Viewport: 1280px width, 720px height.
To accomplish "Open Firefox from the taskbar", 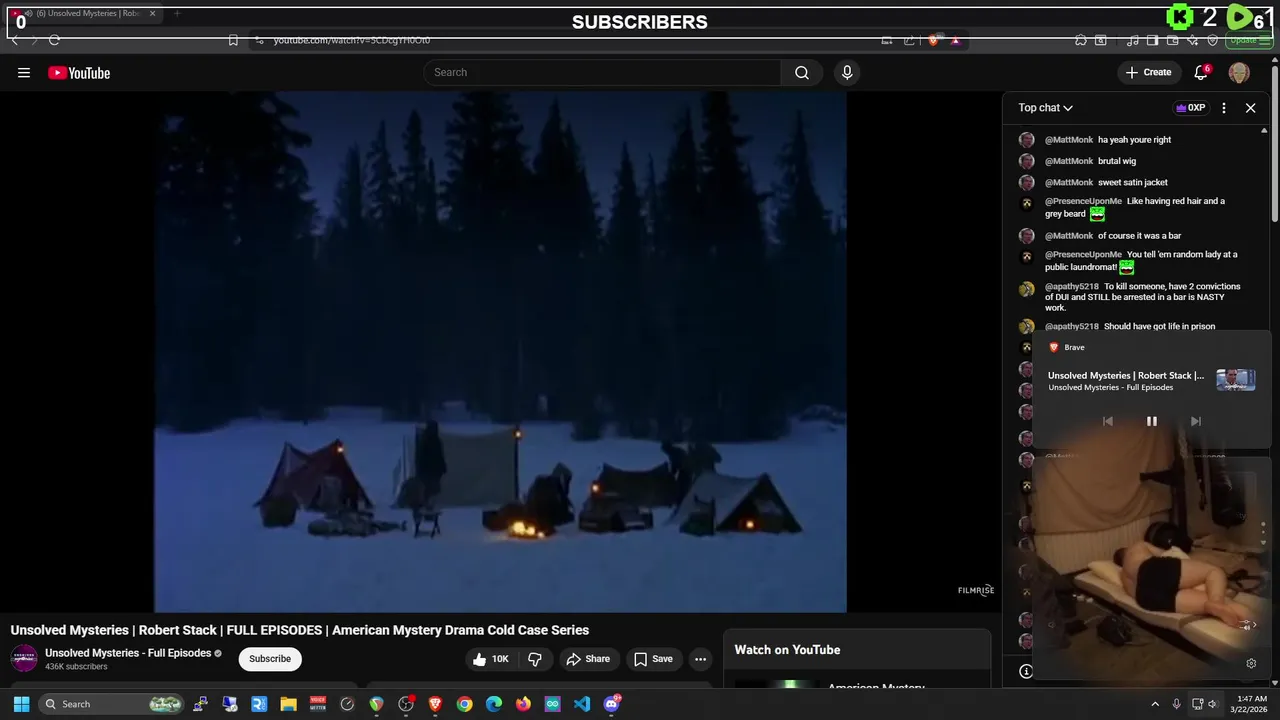I will [523, 704].
